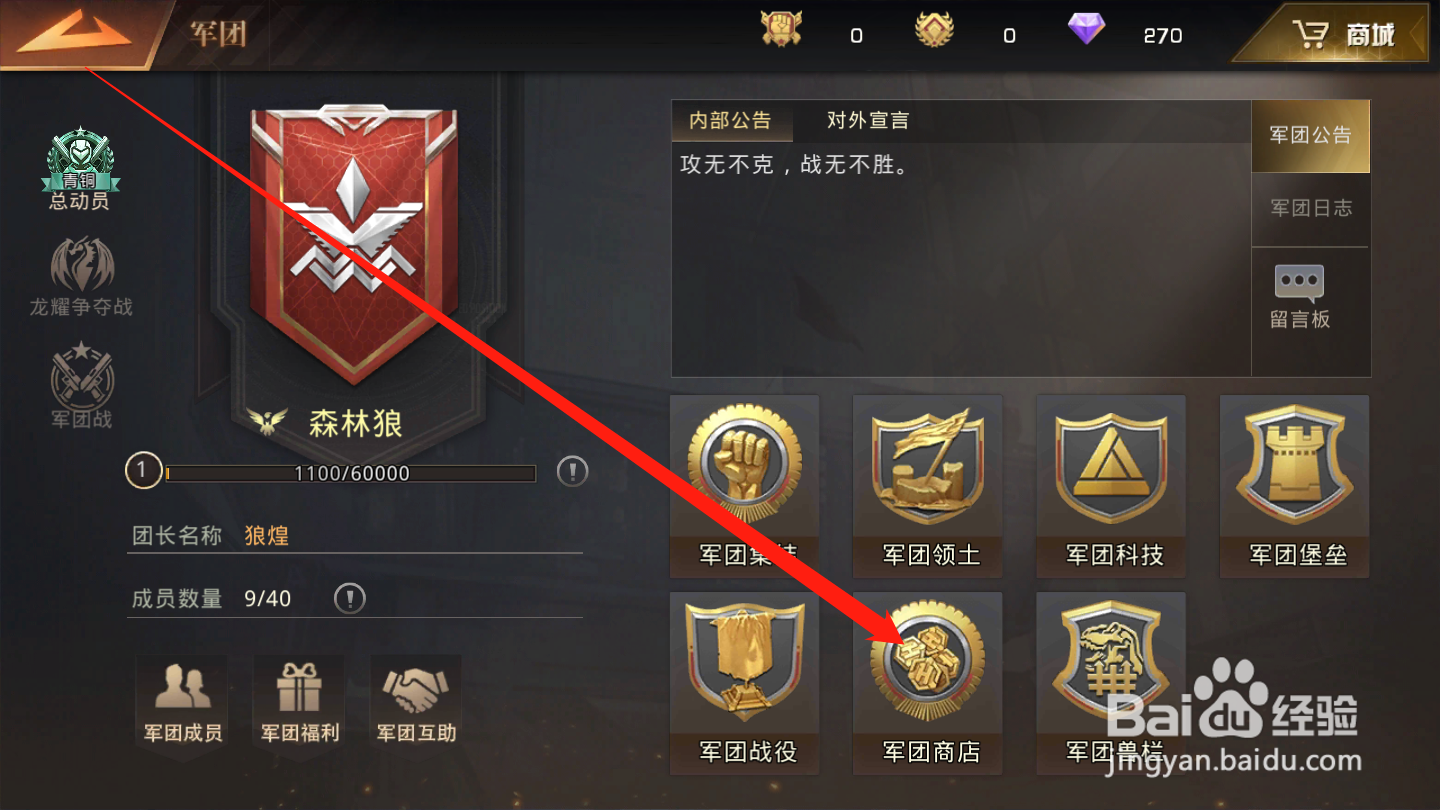Switch to the 内部公告 tab
The width and height of the screenshot is (1440, 810).
pos(731,121)
